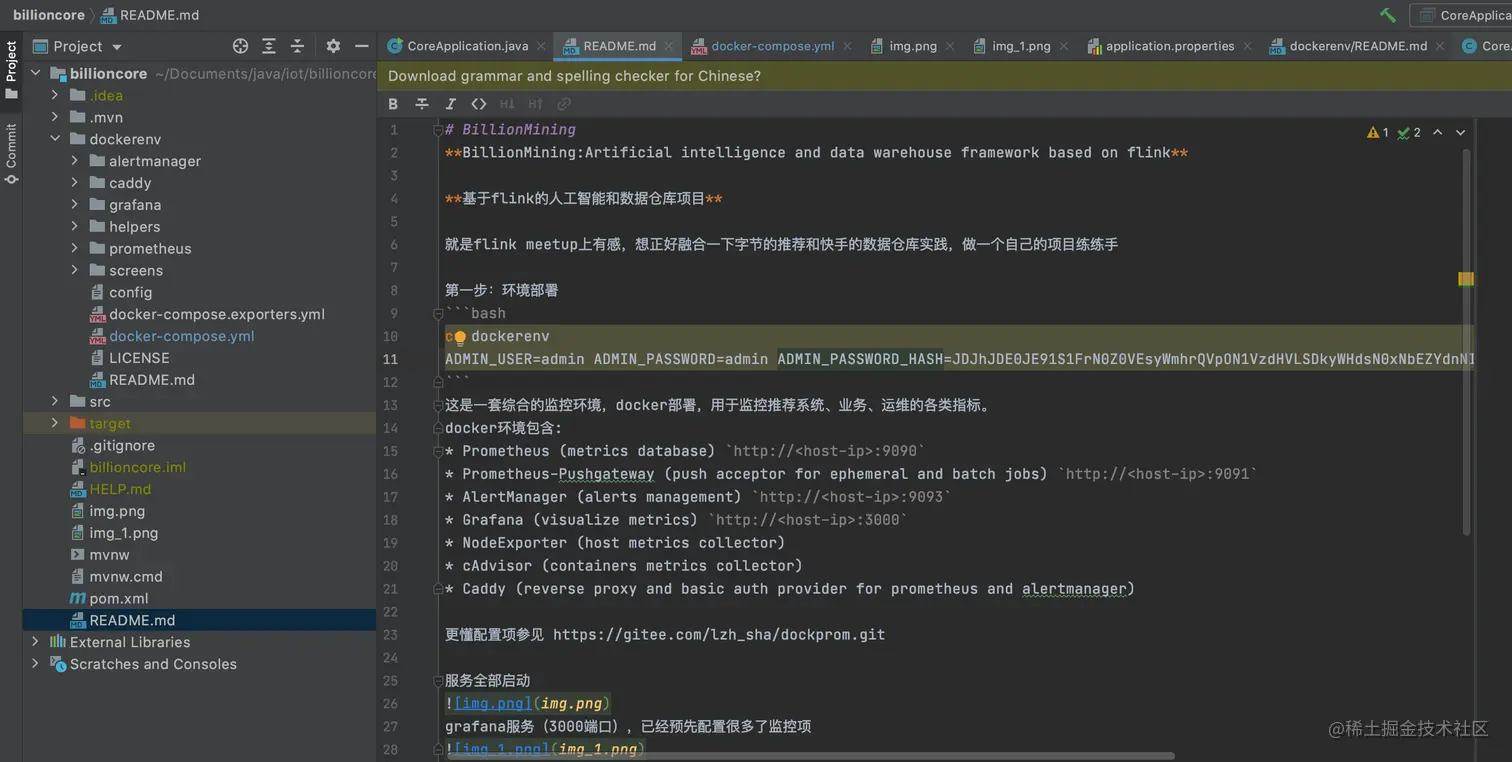
Task: Hide the Project tool window
Action: point(362,46)
